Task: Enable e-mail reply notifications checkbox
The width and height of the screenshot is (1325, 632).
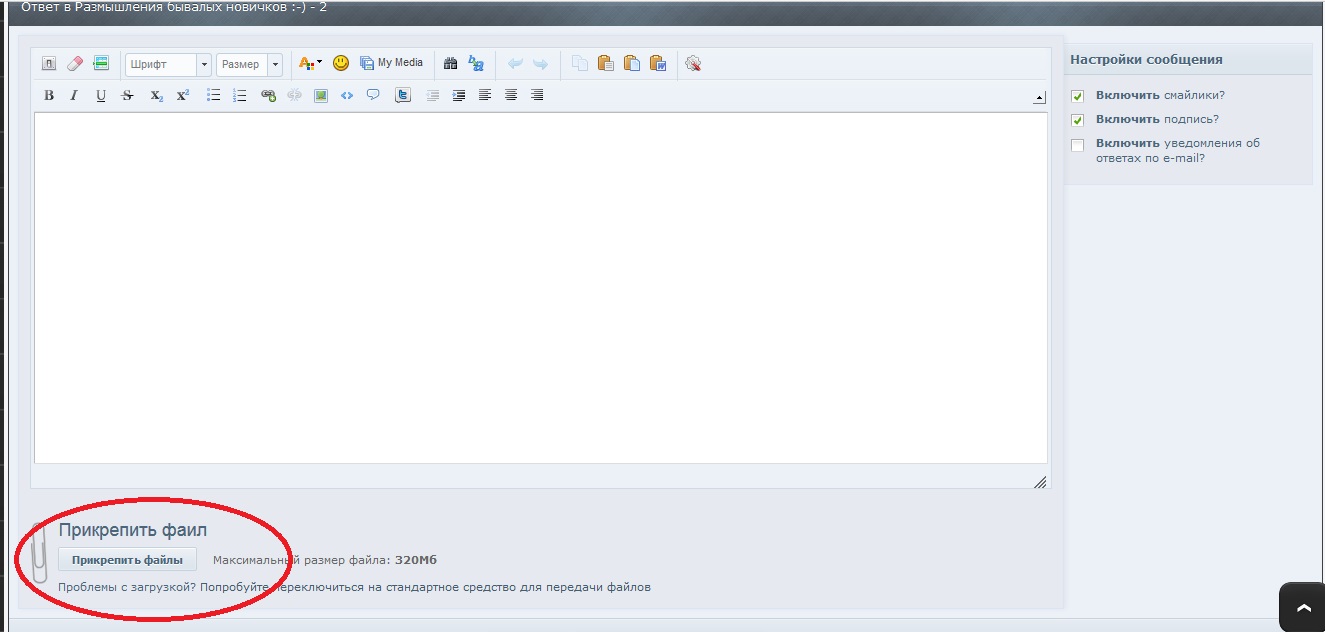Action: pos(1078,145)
